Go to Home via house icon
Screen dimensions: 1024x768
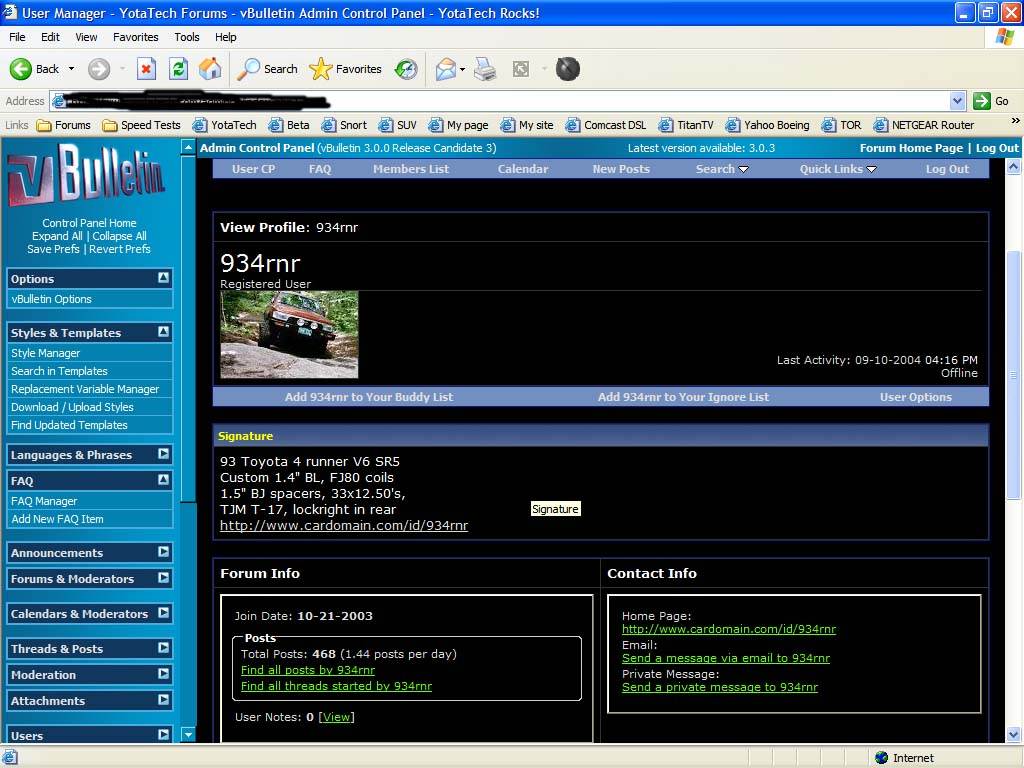click(210, 69)
